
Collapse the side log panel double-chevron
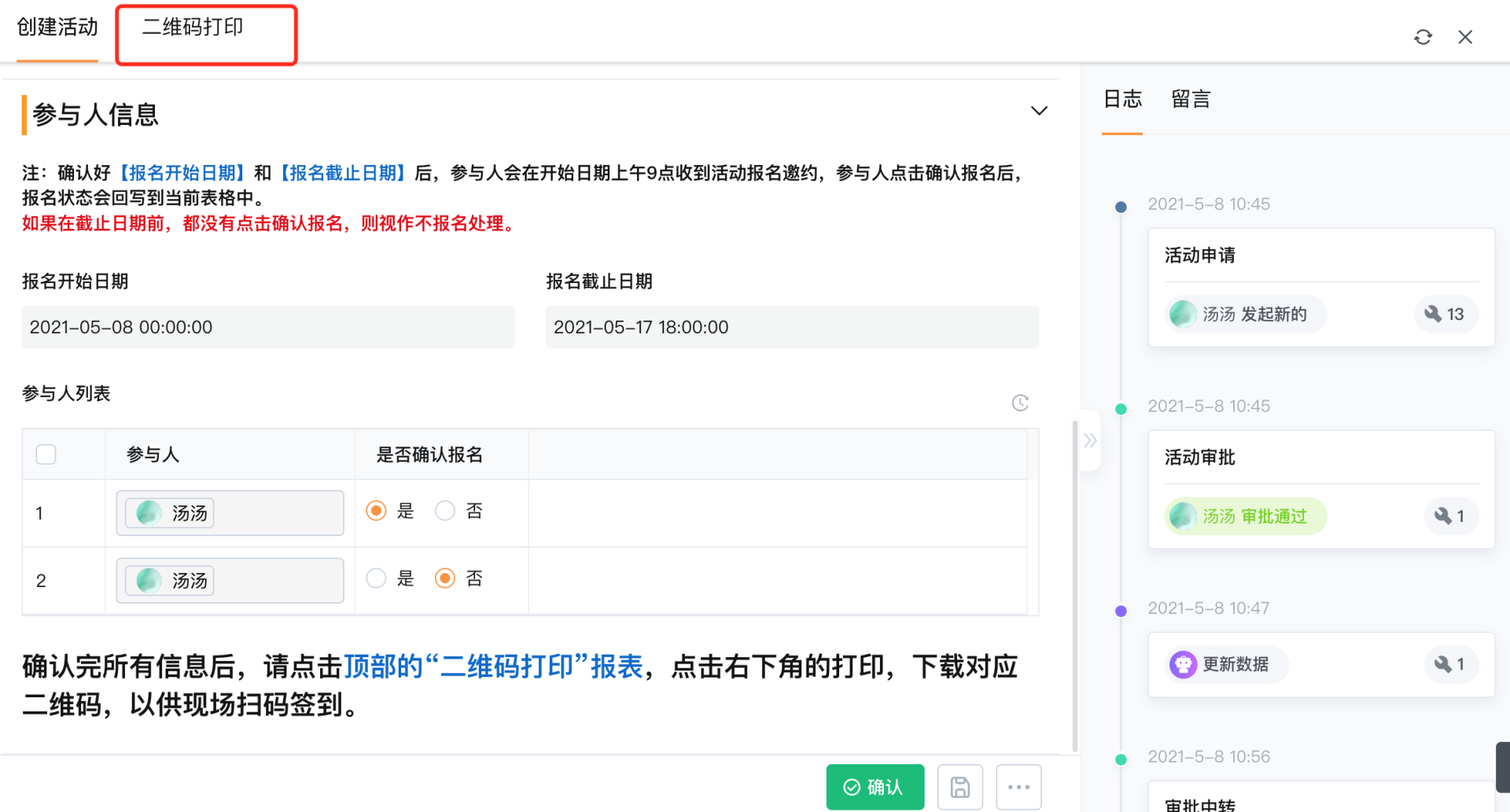pyautogui.click(x=1090, y=440)
